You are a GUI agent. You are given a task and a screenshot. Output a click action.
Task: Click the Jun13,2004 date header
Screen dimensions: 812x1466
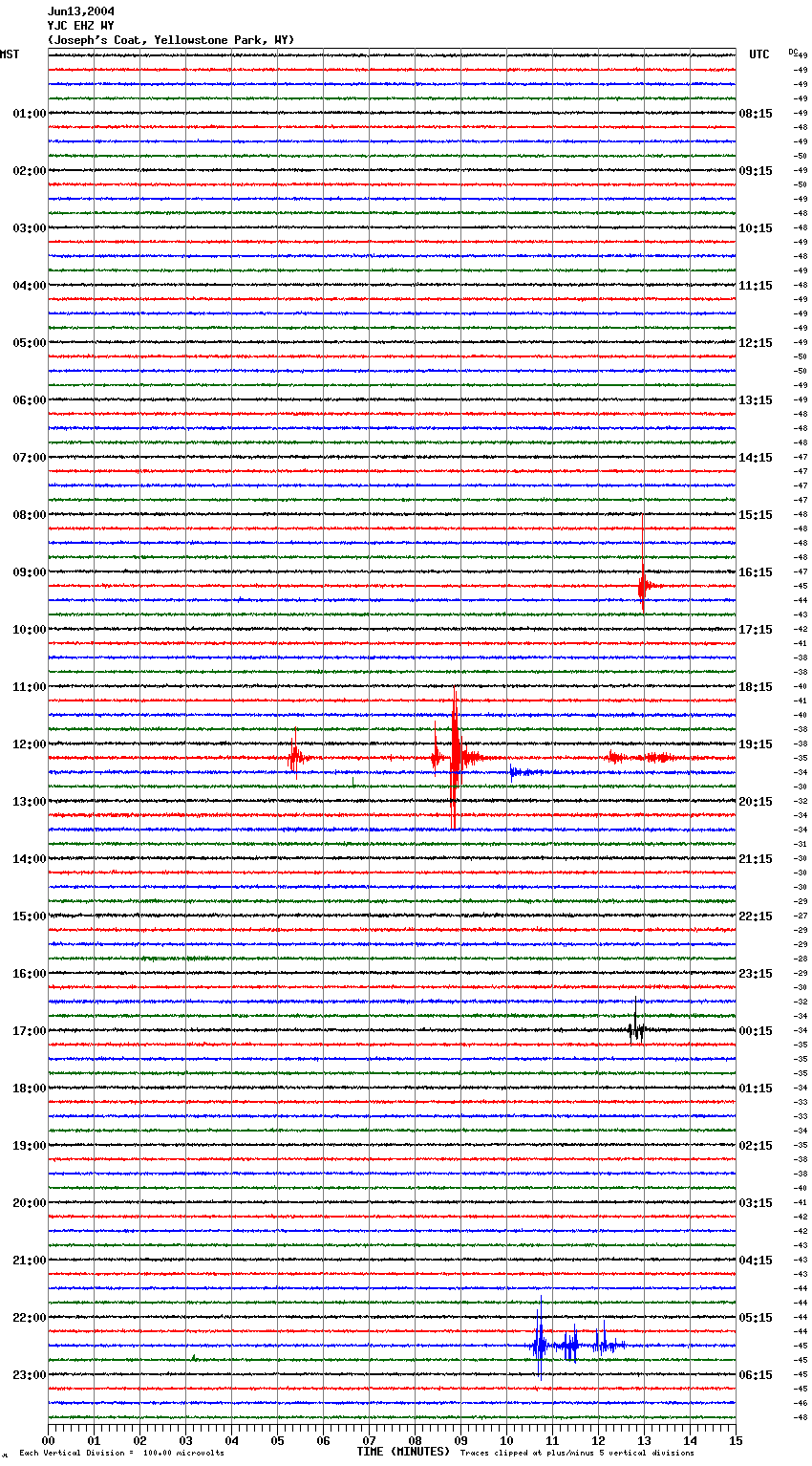tap(81, 11)
